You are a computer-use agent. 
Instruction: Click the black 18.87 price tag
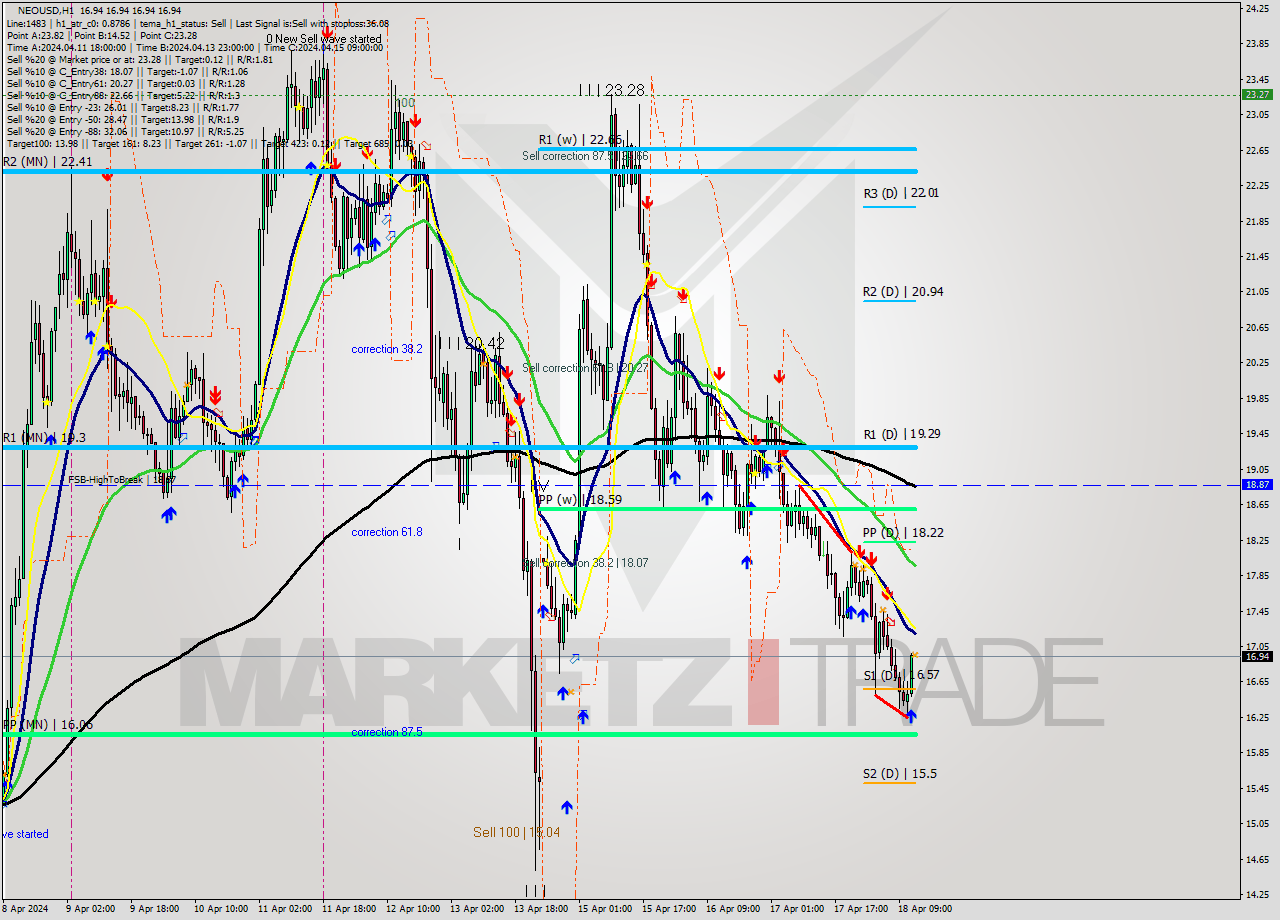coord(1256,484)
